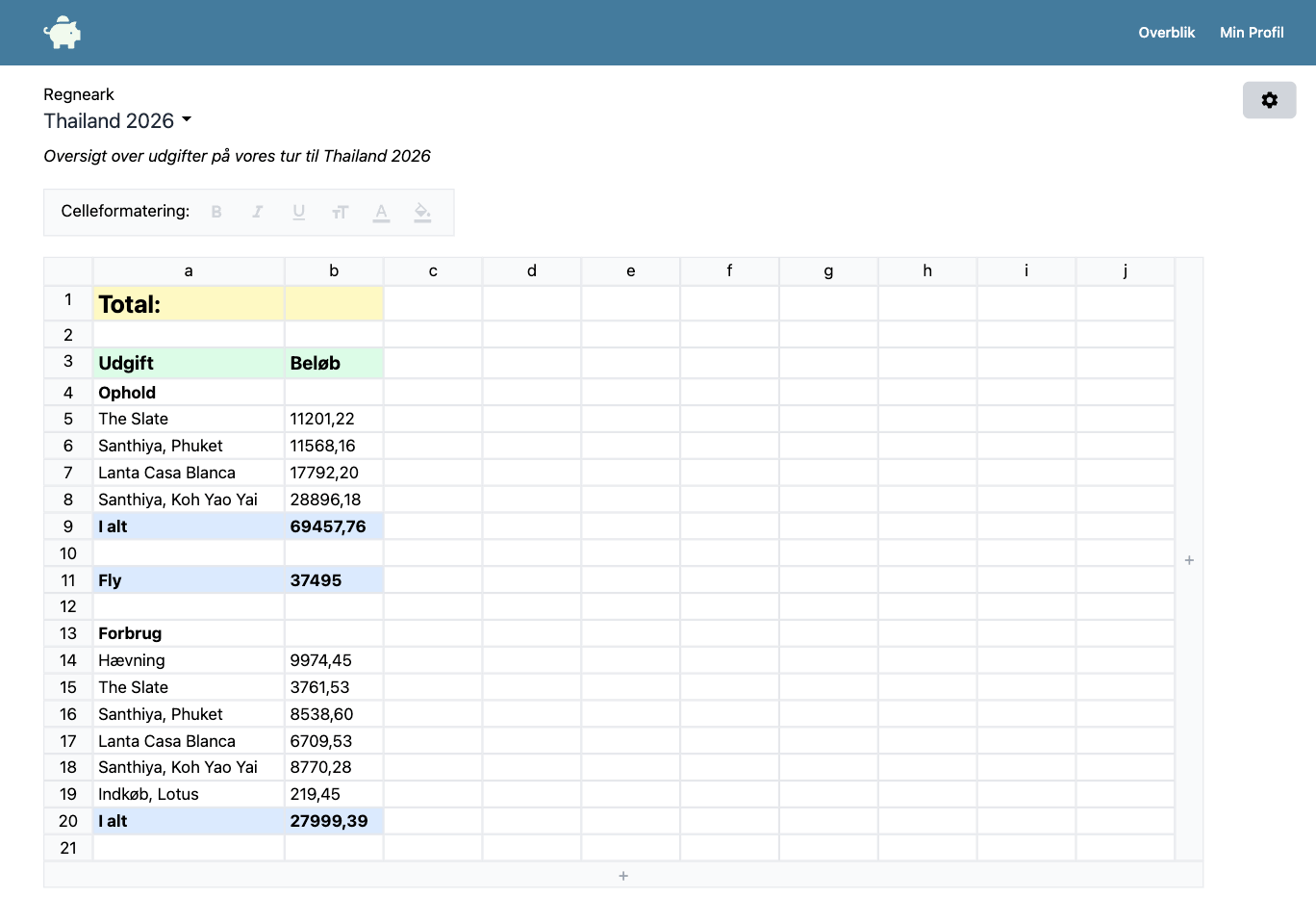
Task: Select 'Lanta Casa Blanca' in row 7
Action: click(189, 473)
